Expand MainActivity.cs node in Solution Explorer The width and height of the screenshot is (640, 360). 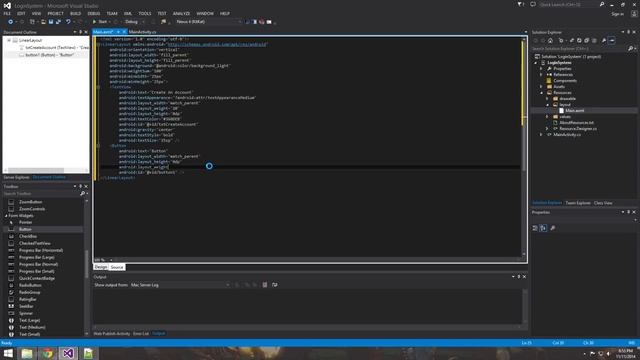(x=542, y=134)
